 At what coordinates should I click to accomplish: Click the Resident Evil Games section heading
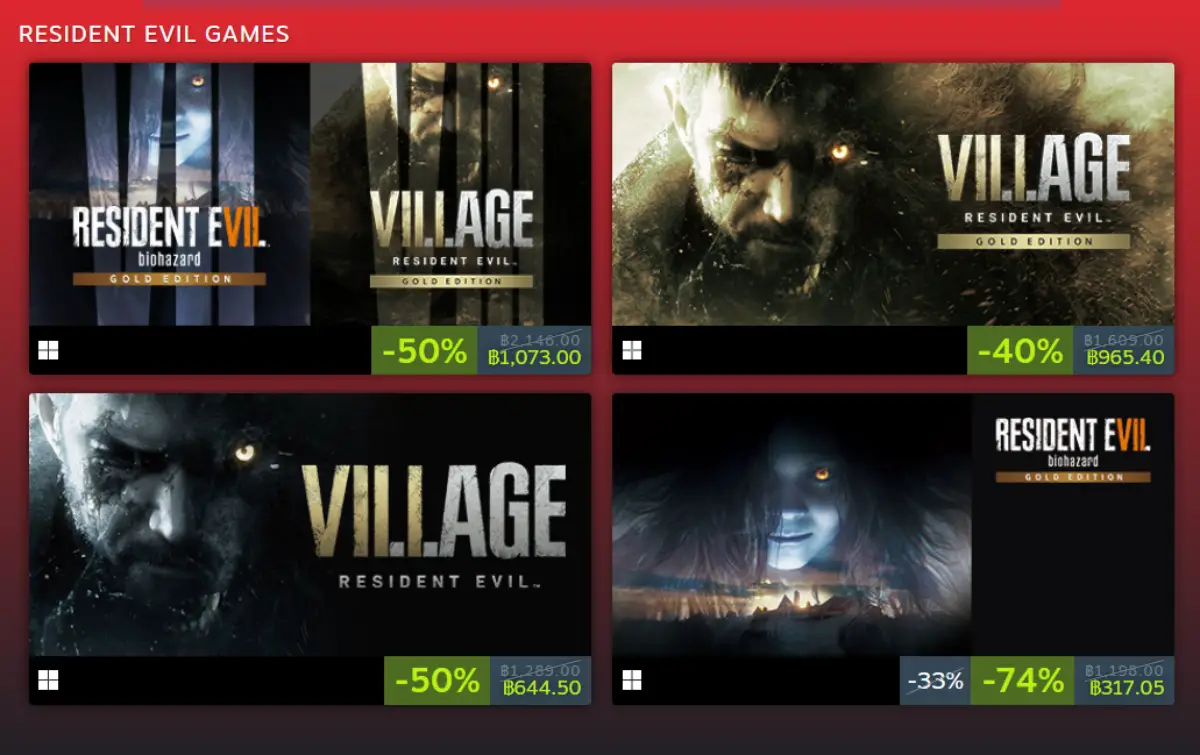154,34
